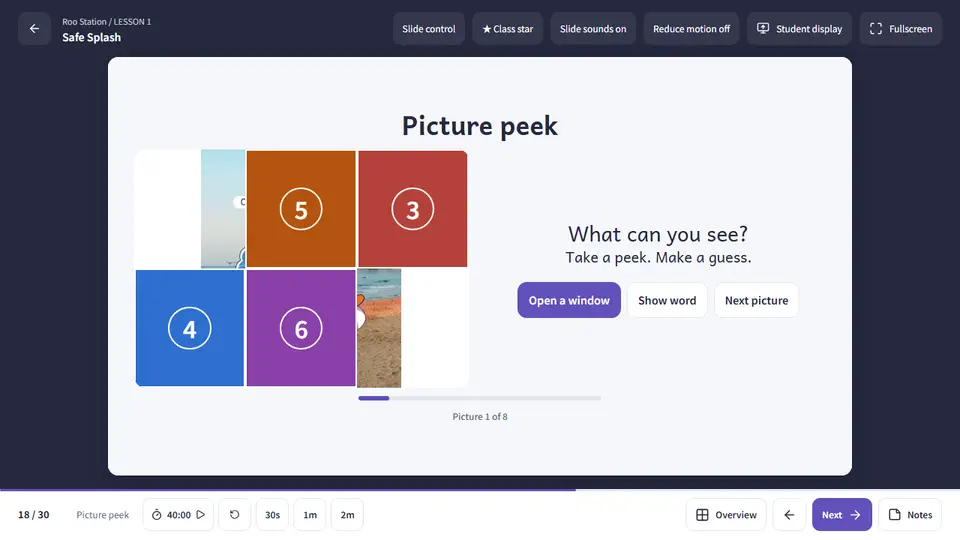Click the Picture peek heading
960x540 pixels.
click(480, 126)
